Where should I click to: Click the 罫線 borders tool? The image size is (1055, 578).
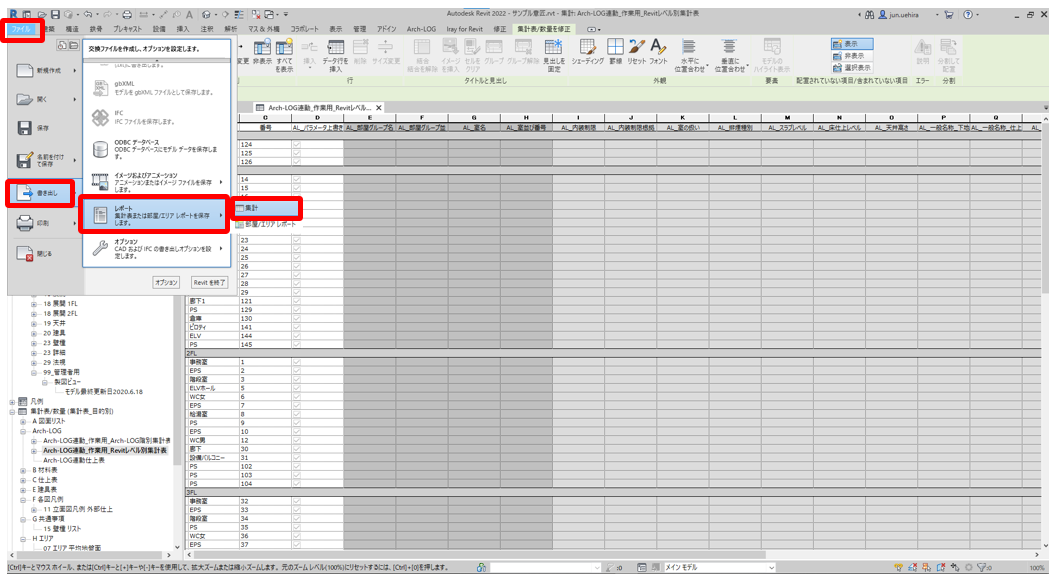click(615, 52)
